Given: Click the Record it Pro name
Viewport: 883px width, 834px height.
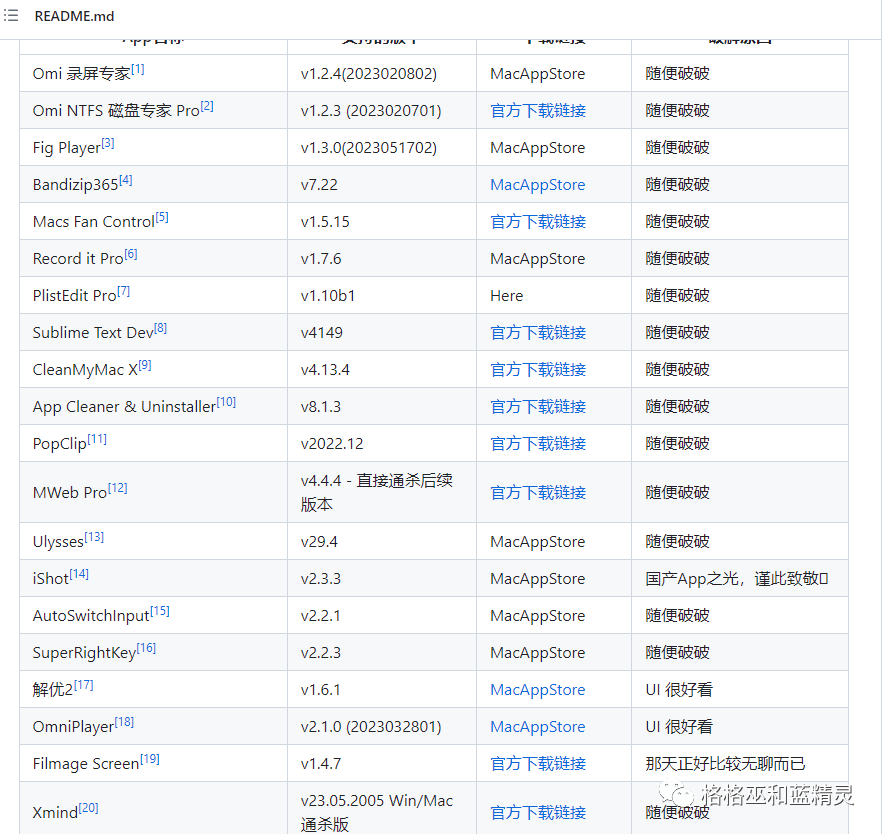Looking at the screenshot, I should coord(78,258).
